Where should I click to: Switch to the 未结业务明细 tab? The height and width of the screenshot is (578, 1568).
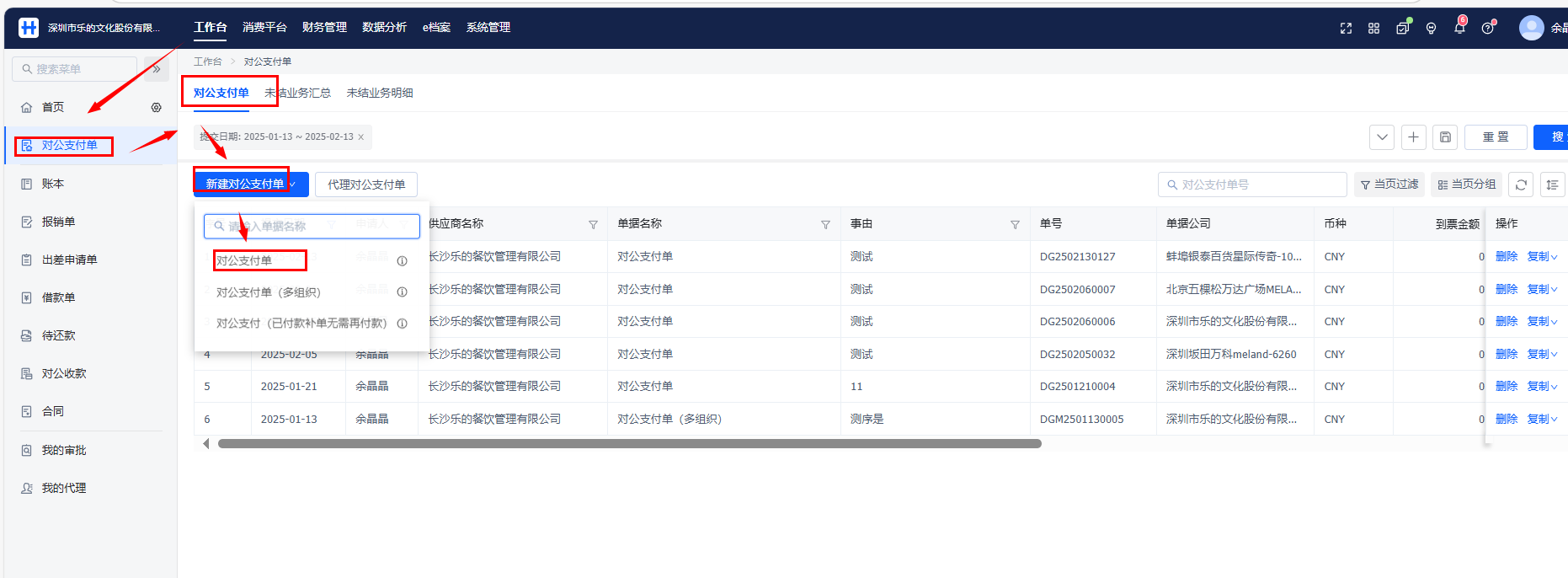[x=380, y=93]
